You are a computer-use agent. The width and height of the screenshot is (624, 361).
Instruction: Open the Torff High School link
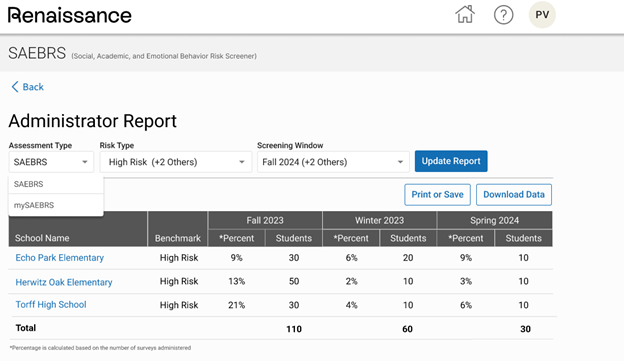[51, 305]
